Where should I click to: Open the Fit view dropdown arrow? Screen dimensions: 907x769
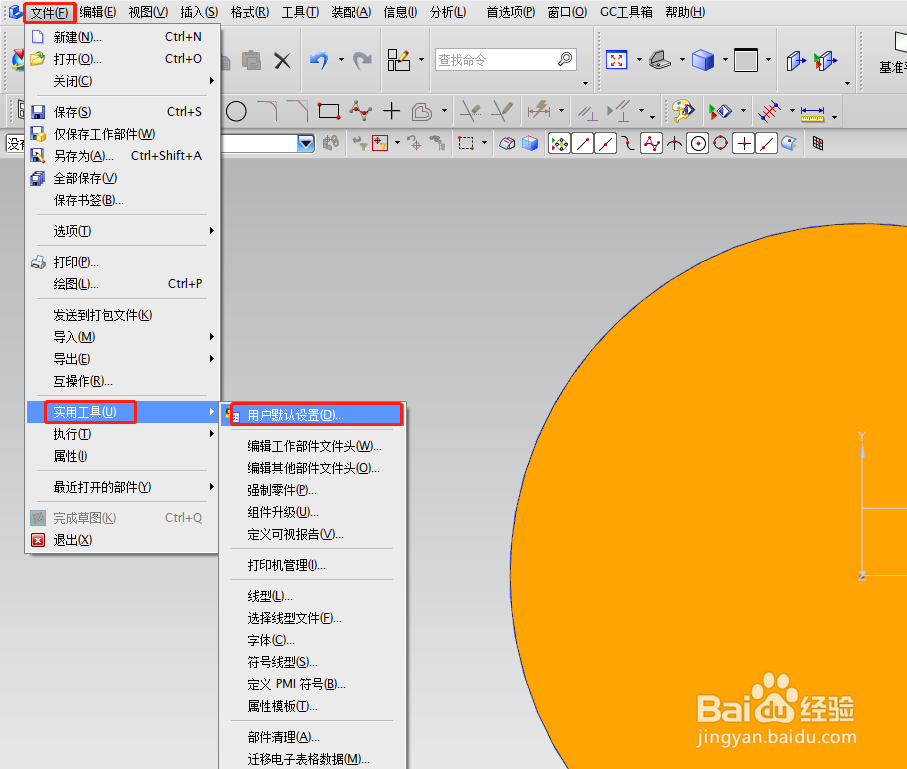point(639,60)
